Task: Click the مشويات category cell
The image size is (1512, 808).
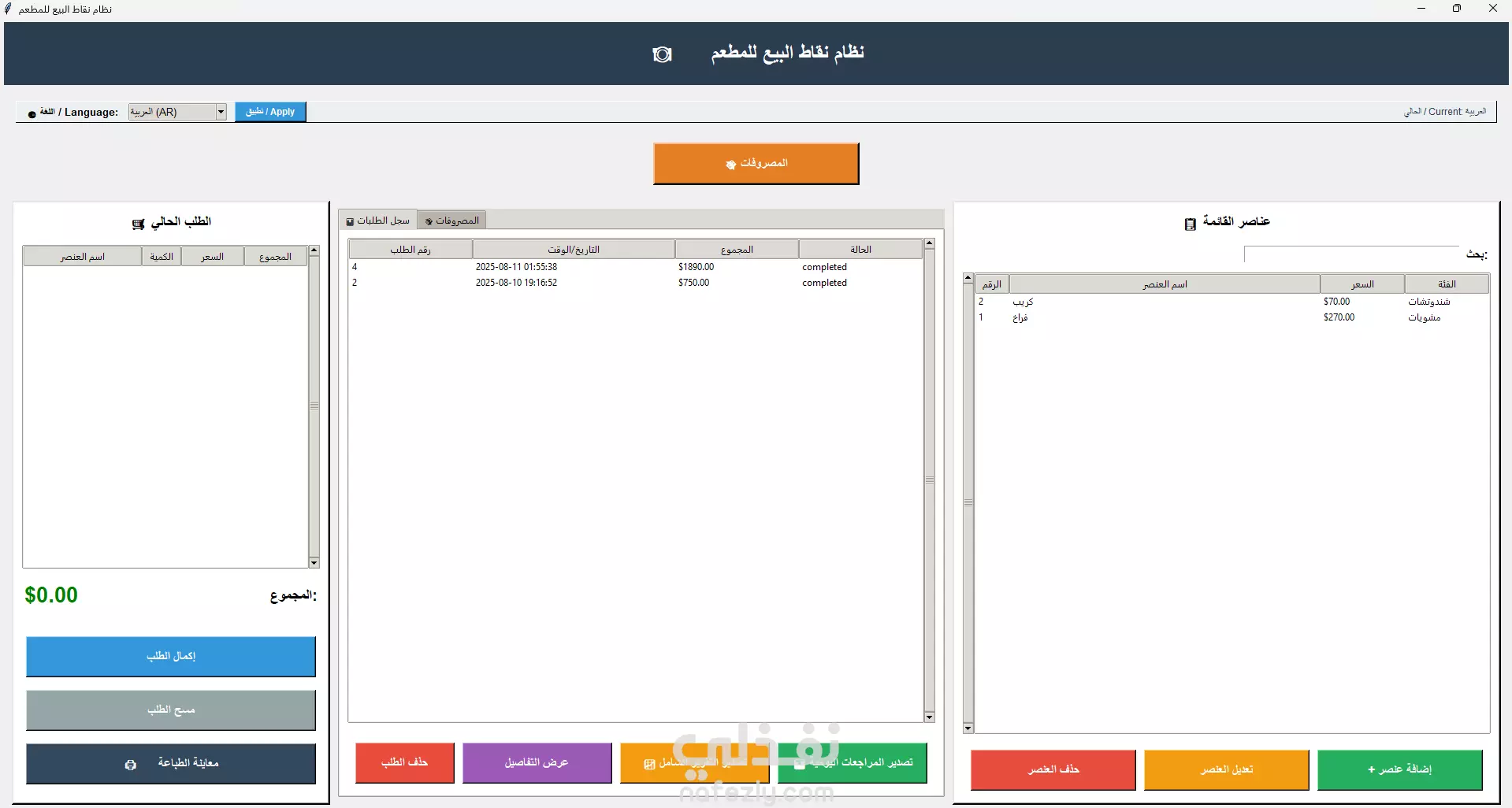Action: coord(1425,317)
